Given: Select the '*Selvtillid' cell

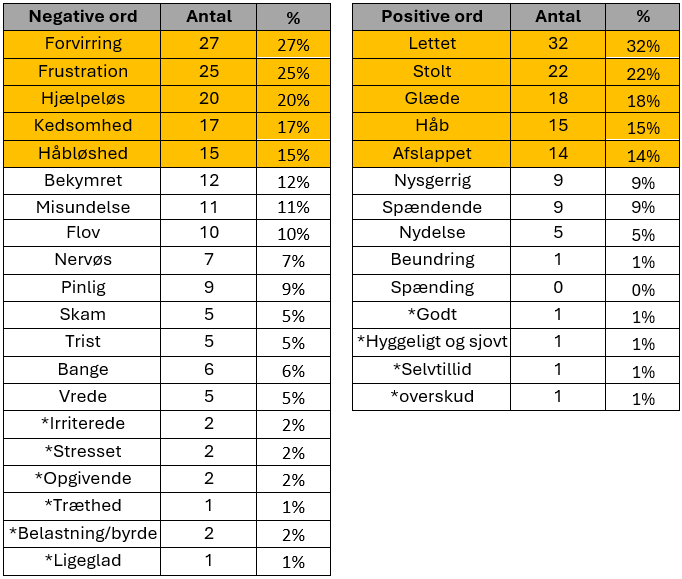Looking at the screenshot, I should (432, 369).
